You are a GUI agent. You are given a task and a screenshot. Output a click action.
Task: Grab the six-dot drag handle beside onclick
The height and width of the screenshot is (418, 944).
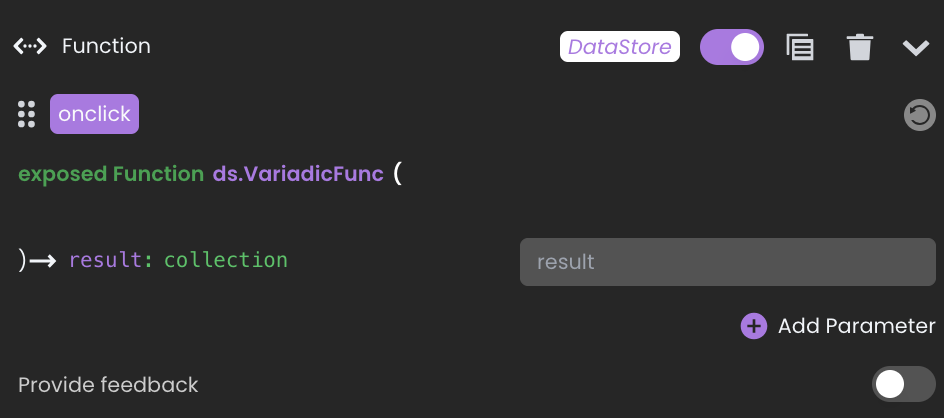click(26, 114)
